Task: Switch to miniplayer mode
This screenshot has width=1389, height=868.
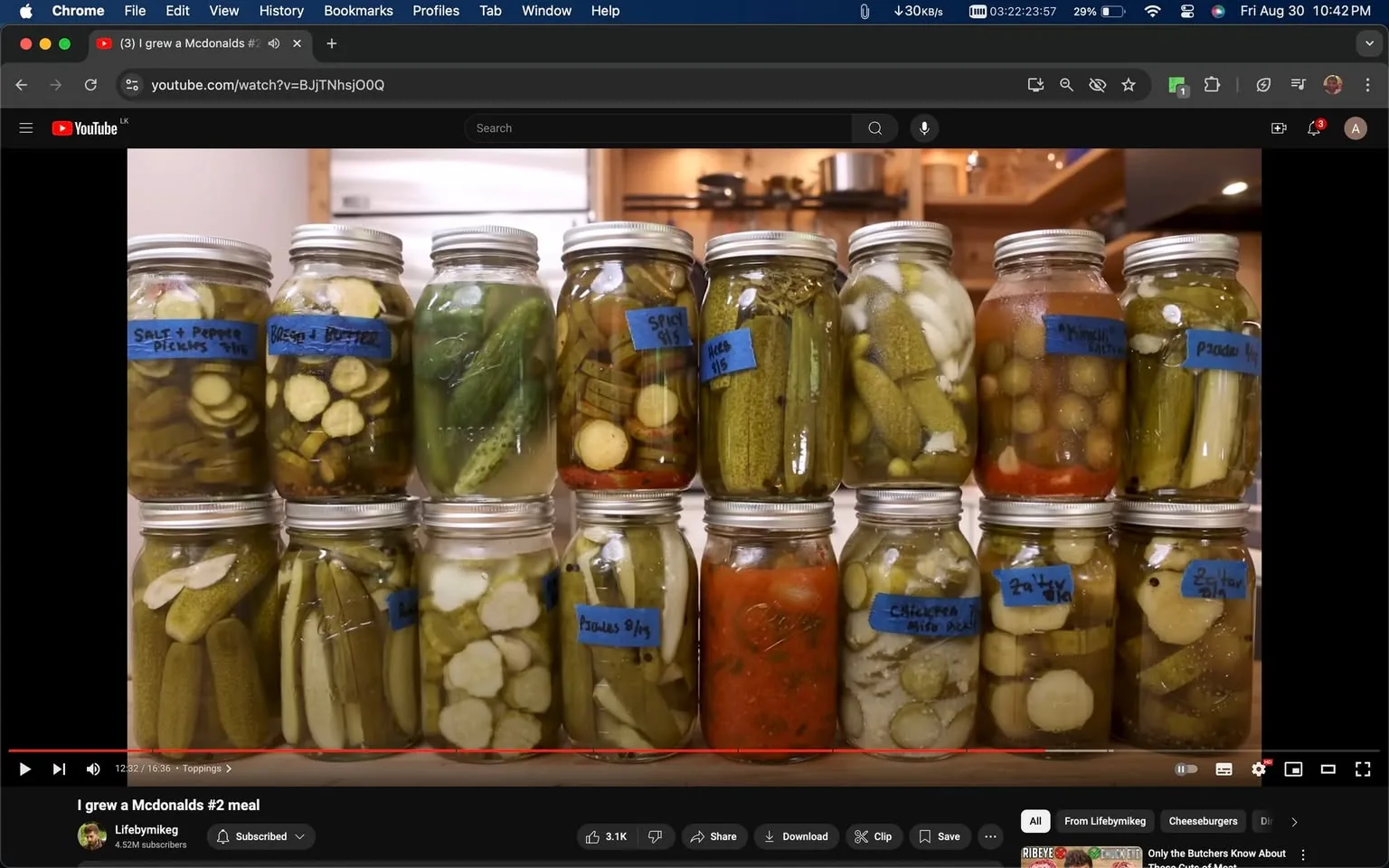Action: (x=1292, y=769)
